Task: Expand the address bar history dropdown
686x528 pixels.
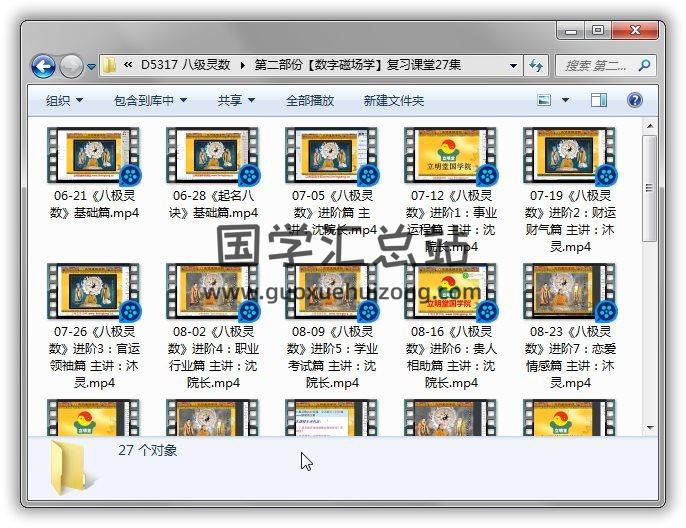Action: (514, 66)
